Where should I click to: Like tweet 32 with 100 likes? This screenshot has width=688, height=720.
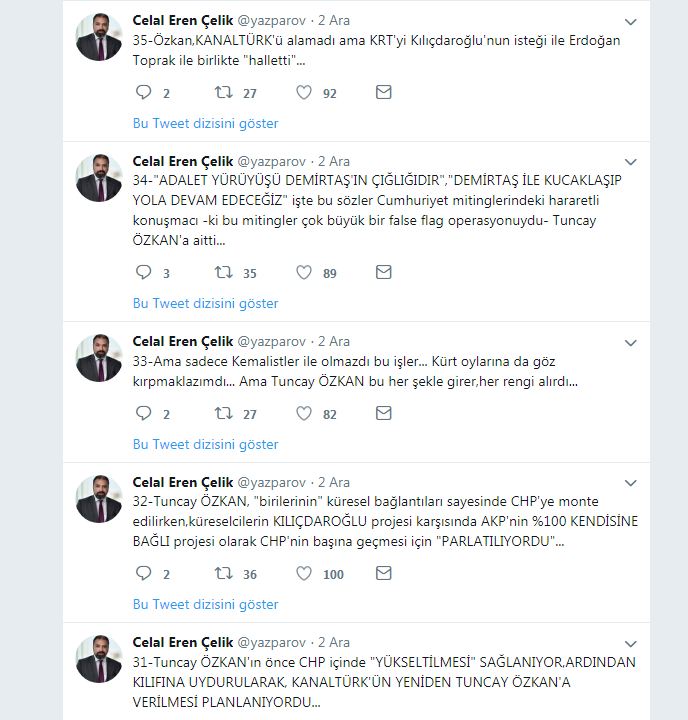click(x=304, y=573)
